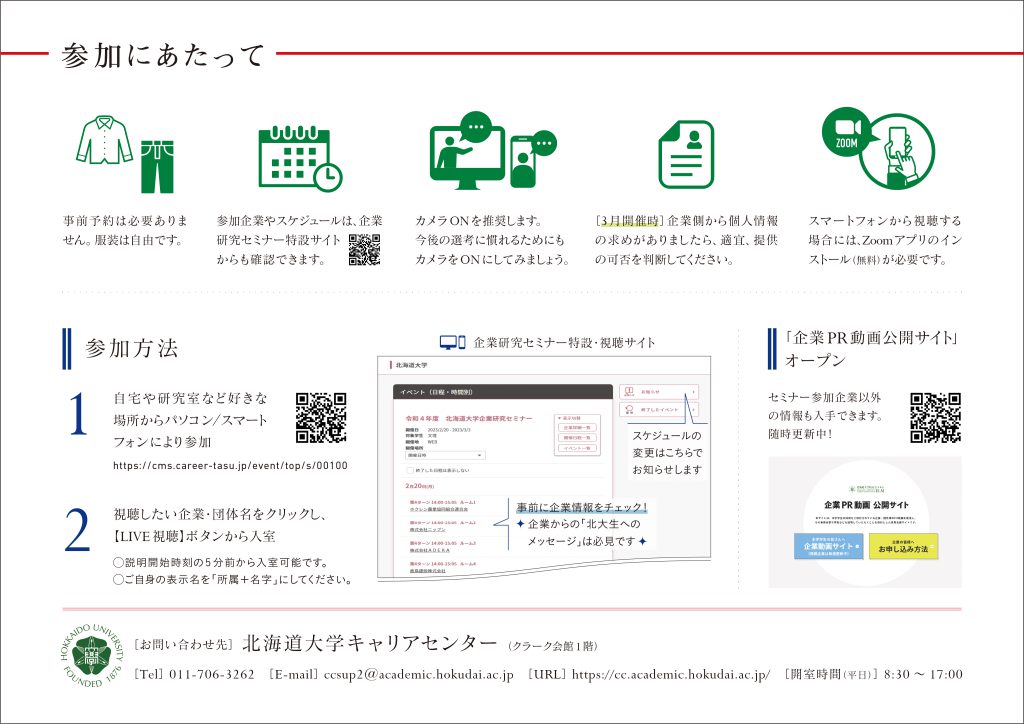
Task: Click the green ZOOM camera badge
Action: pos(846,131)
